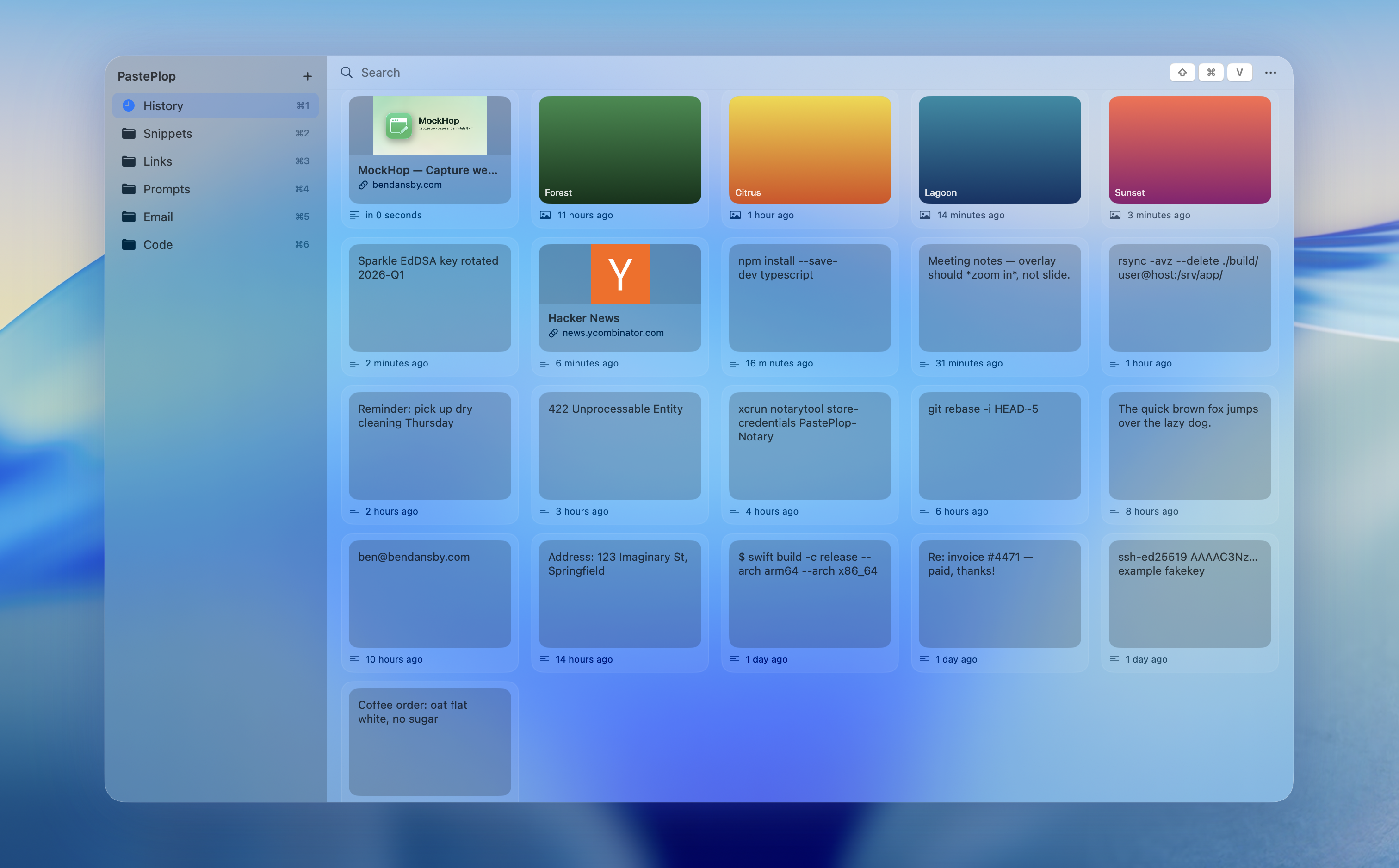Select the Email folder

tap(158, 217)
